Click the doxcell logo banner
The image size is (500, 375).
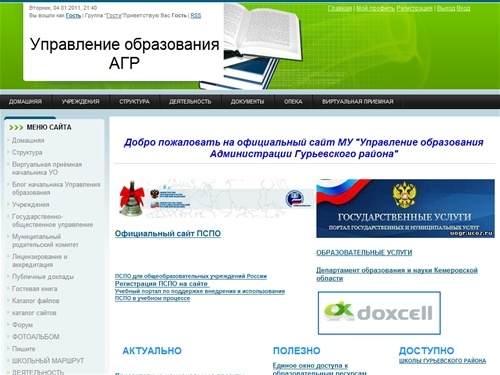coord(379,313)
